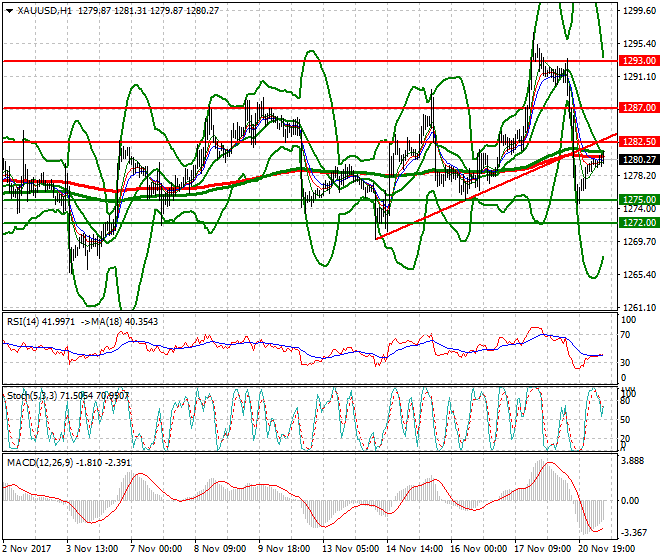Click the MA(18) 40.3543 label
The image size is (660, 560).
(x=119, y=322)
